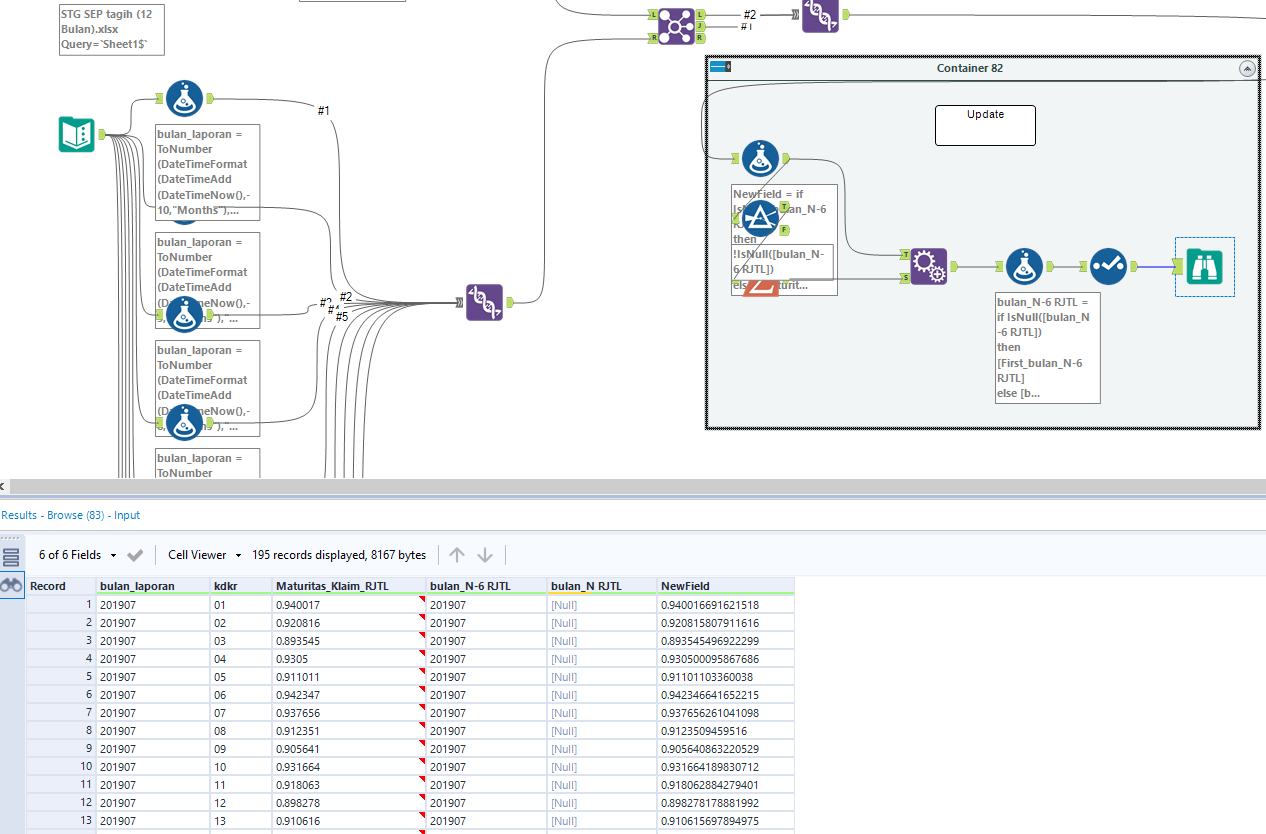Click the canvas horizontal scrollbar left arrow
This screenshot has height=834, width=1266.
(x=3, y=487)
